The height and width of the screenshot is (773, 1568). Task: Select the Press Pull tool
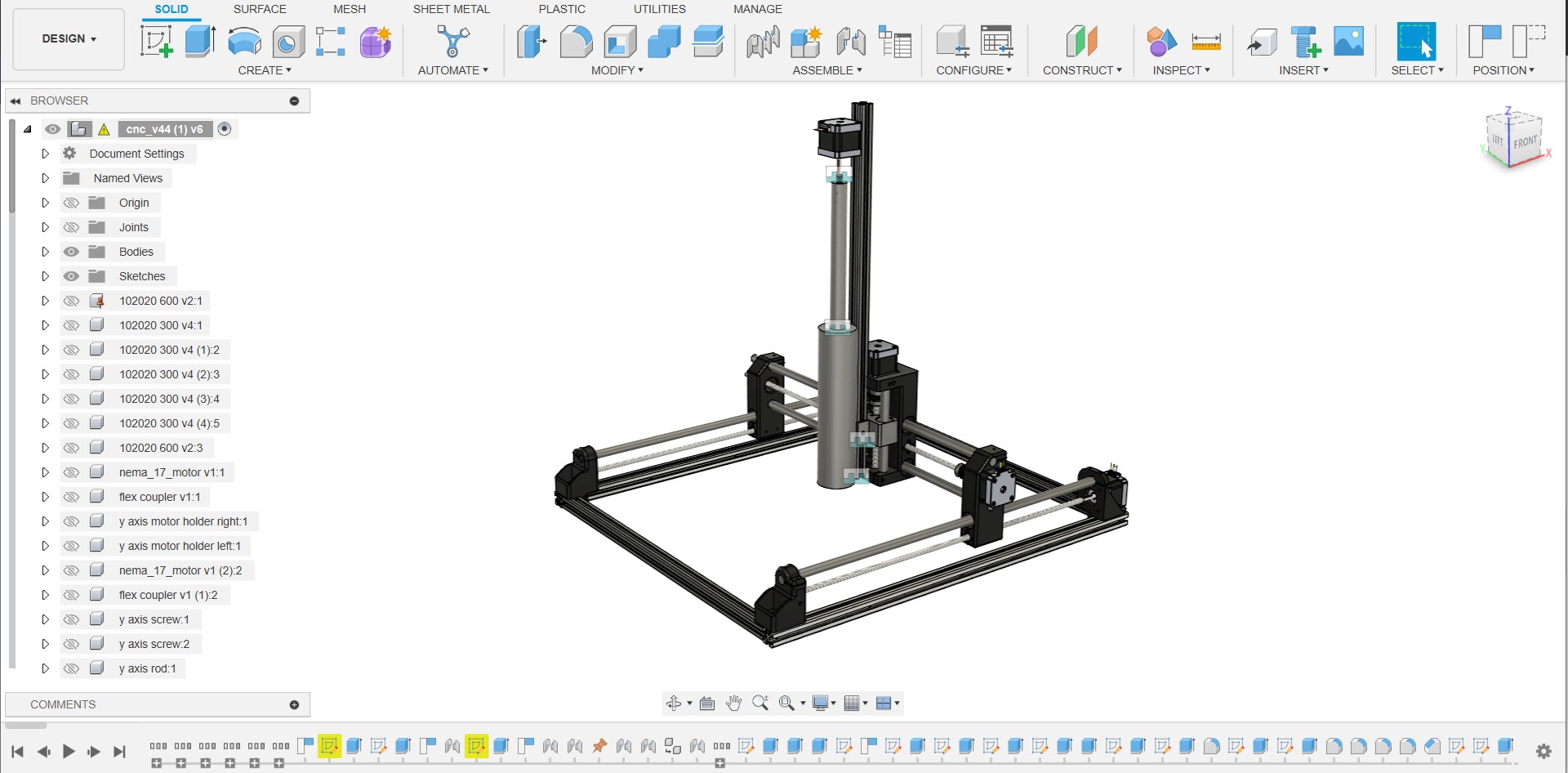point(532,41)
